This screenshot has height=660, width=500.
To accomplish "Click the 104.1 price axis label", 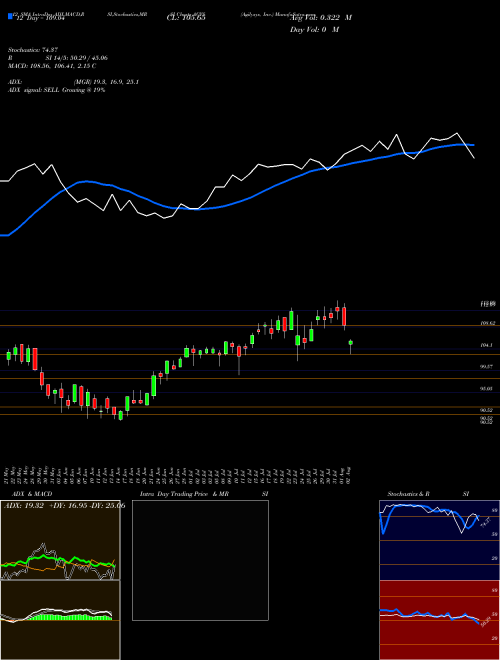I will pyautogui.click(x=486, y=345).
